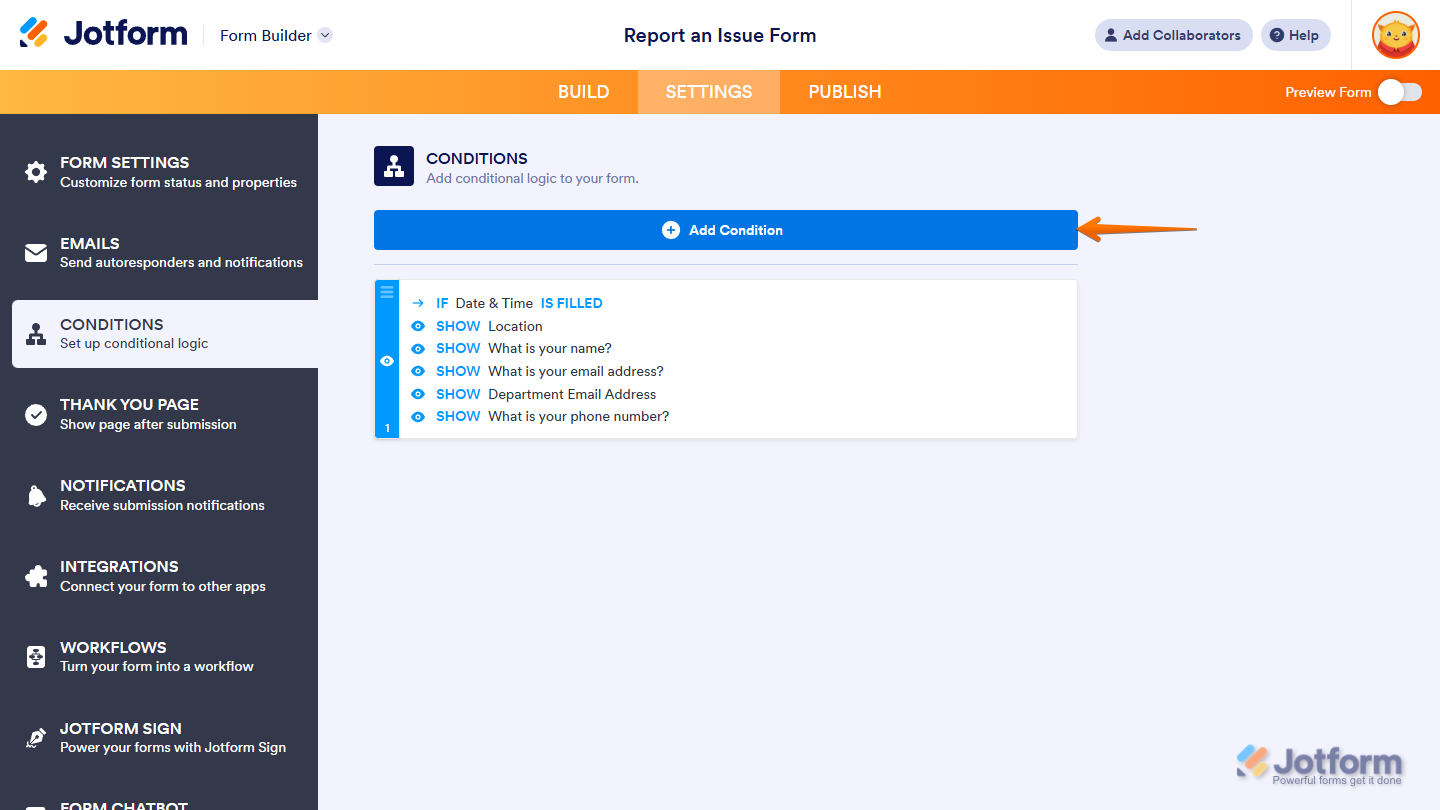Select the Workflows icon in the sidebar
The image size is (1440, 810).
[x=35, y=656]
